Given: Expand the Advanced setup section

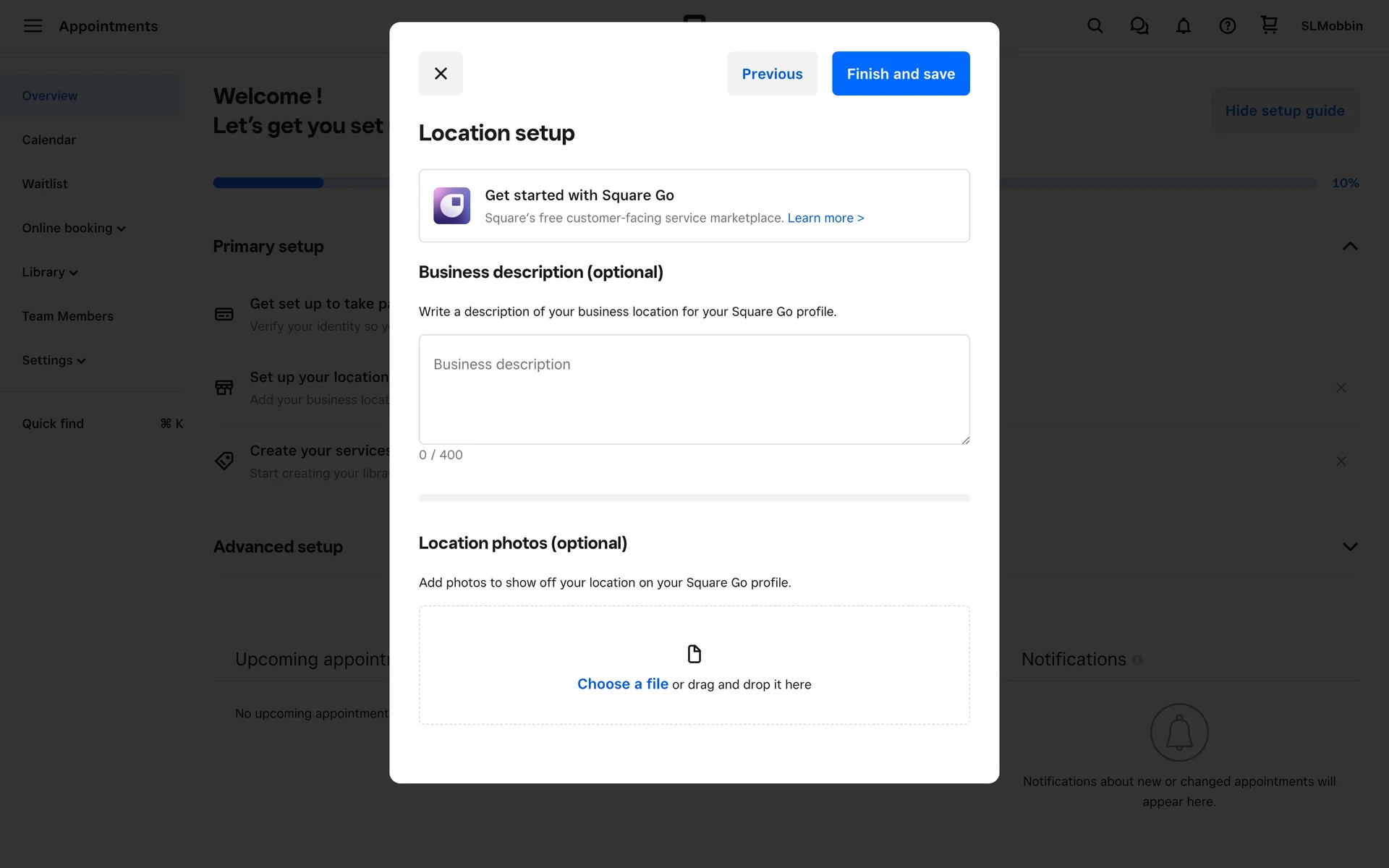Looking at the screenshot, I should pyautogui.click(x=1349, y=547).
